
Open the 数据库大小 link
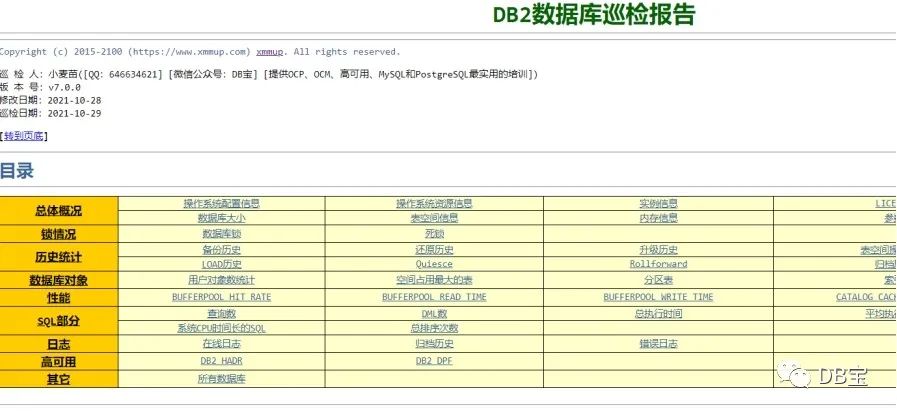(221, 218)
